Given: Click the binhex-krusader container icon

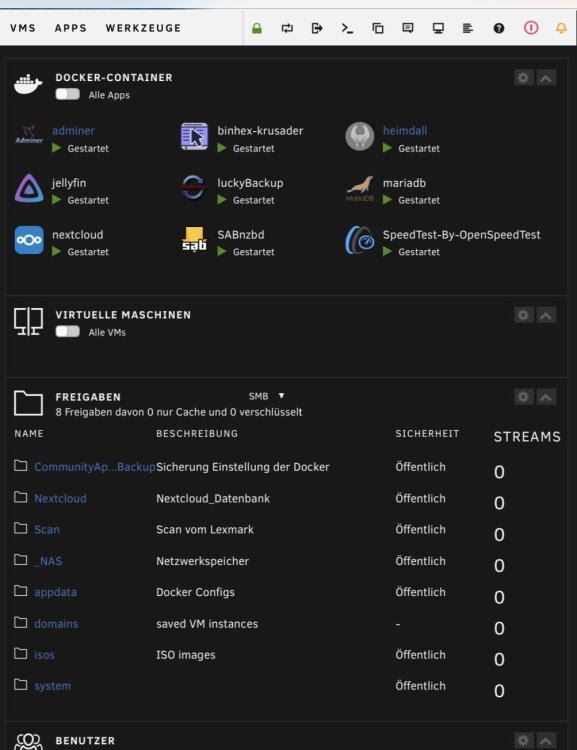Looking at the screenshot, I should point(194,136).
